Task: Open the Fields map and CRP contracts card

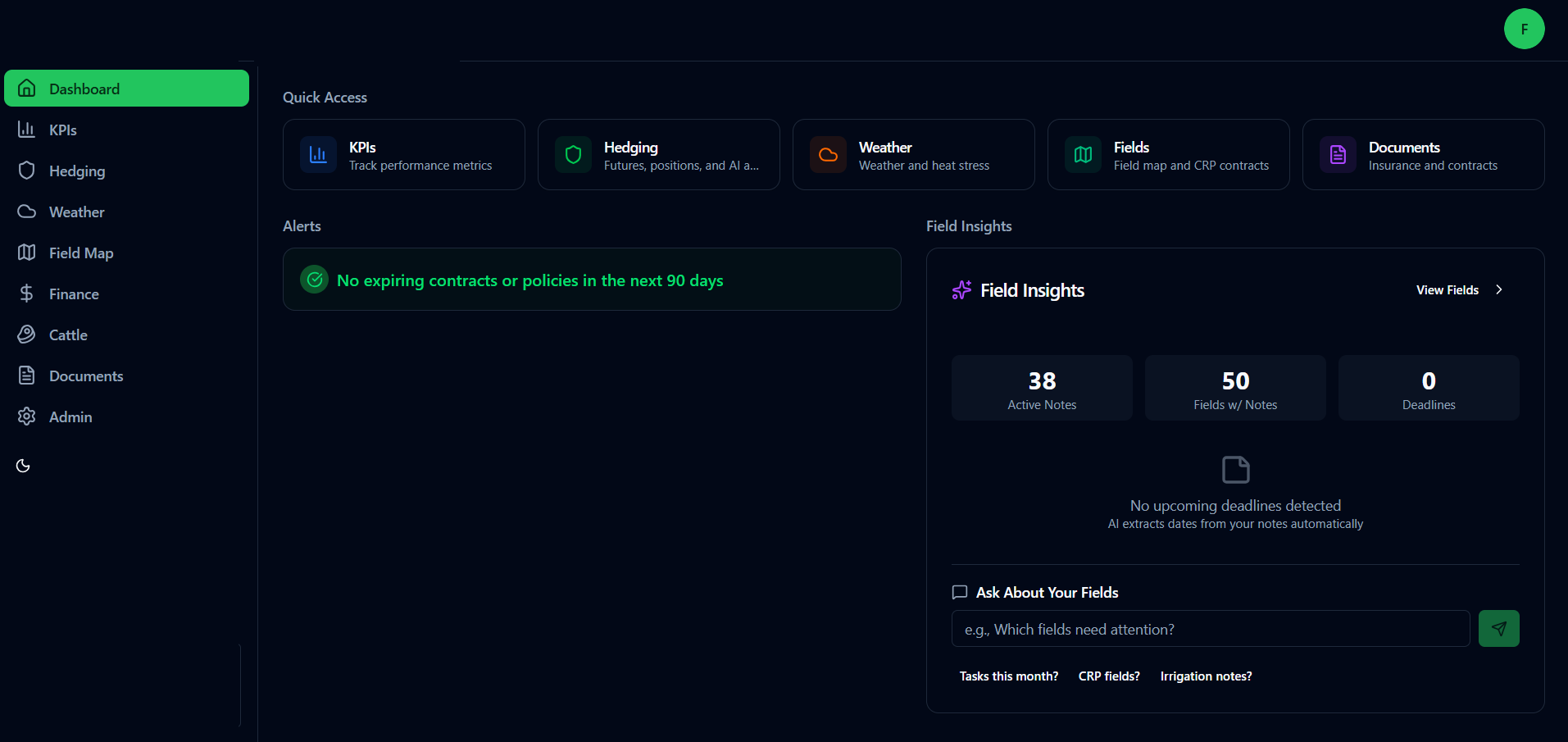Action: [1169, 154]
